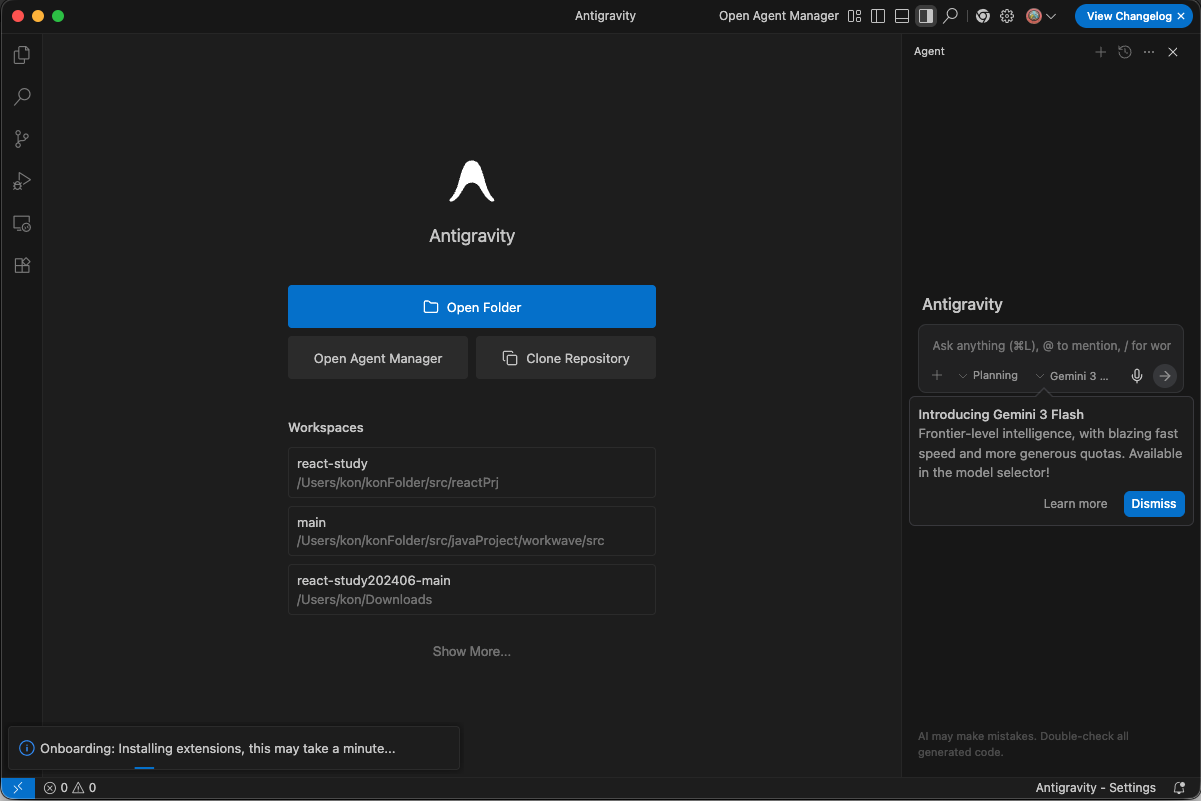Send the prompt with the arrow button
This screenshot has height=801, width=1201.
pos(1164,376)
